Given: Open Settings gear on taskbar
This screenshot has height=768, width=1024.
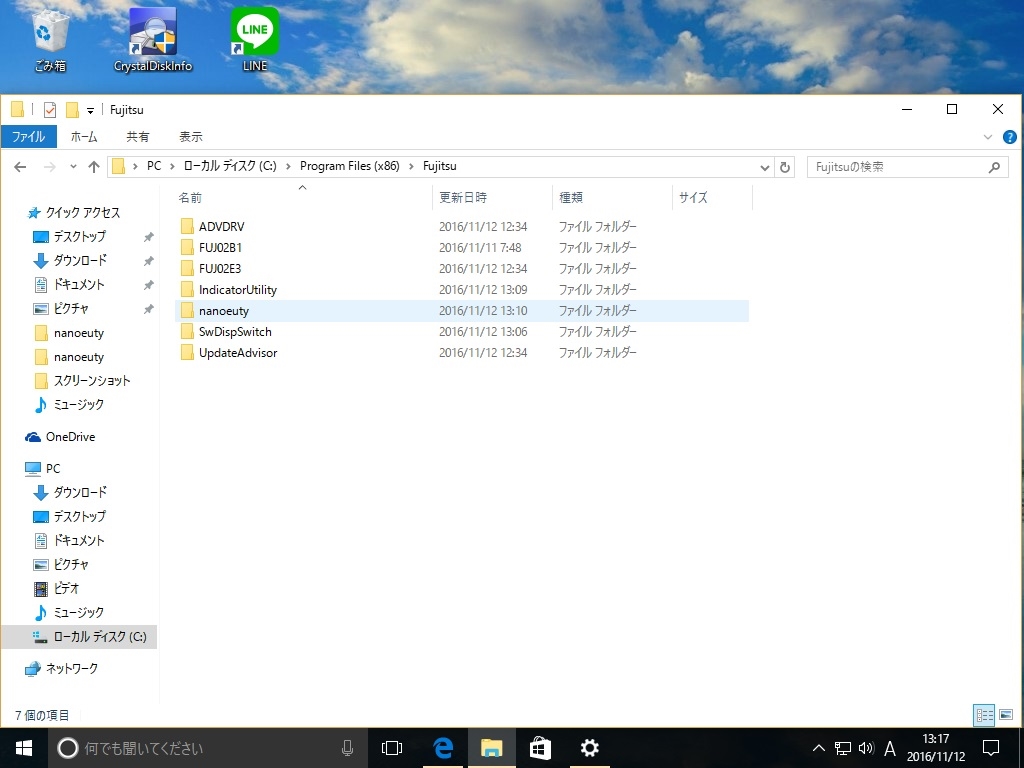Looking at the screenshot, I should coord(590,748).
